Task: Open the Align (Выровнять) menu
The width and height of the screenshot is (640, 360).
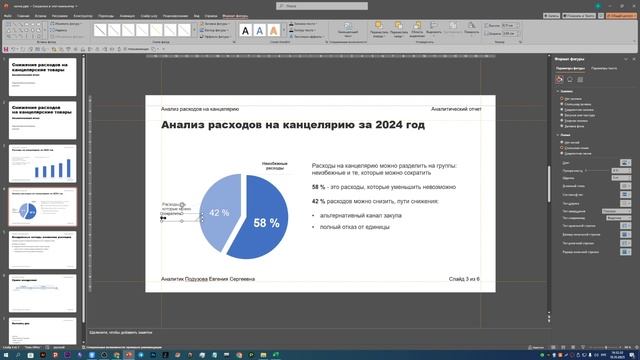Action: [433, 28]
